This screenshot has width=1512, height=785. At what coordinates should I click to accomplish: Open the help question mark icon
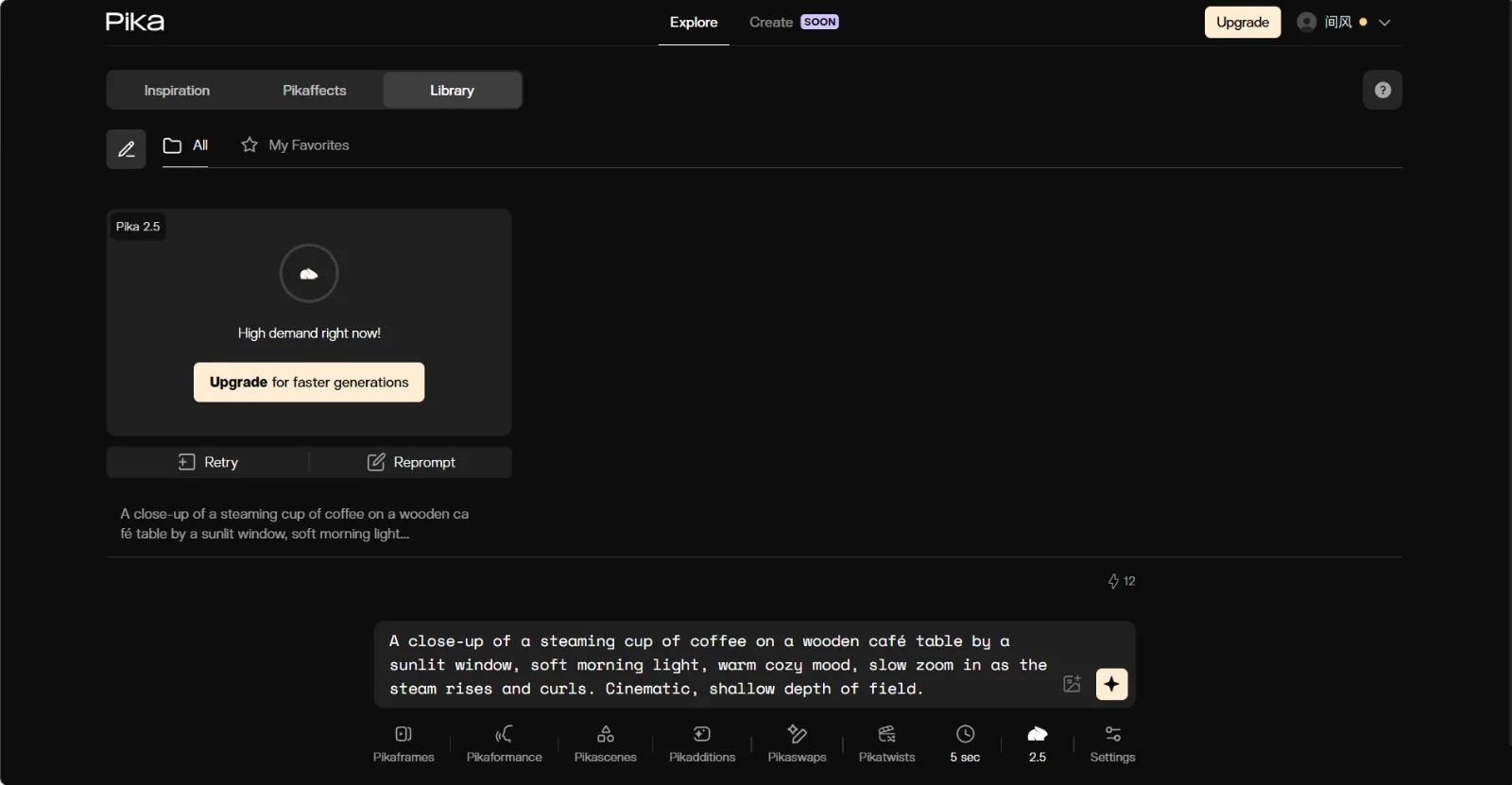coord(1383,90)
